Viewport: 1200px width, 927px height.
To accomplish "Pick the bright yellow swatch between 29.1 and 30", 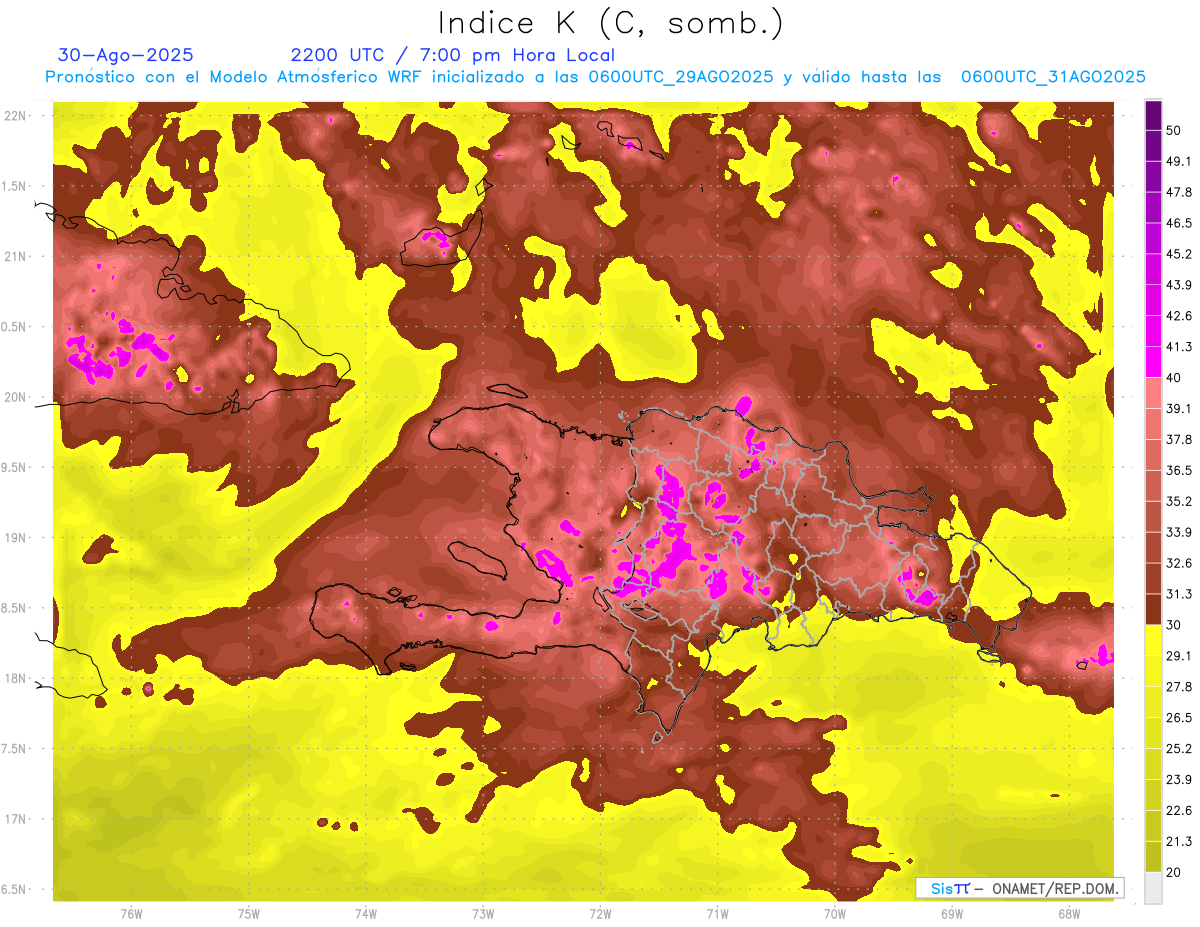I will click(x=1153, y=640).
